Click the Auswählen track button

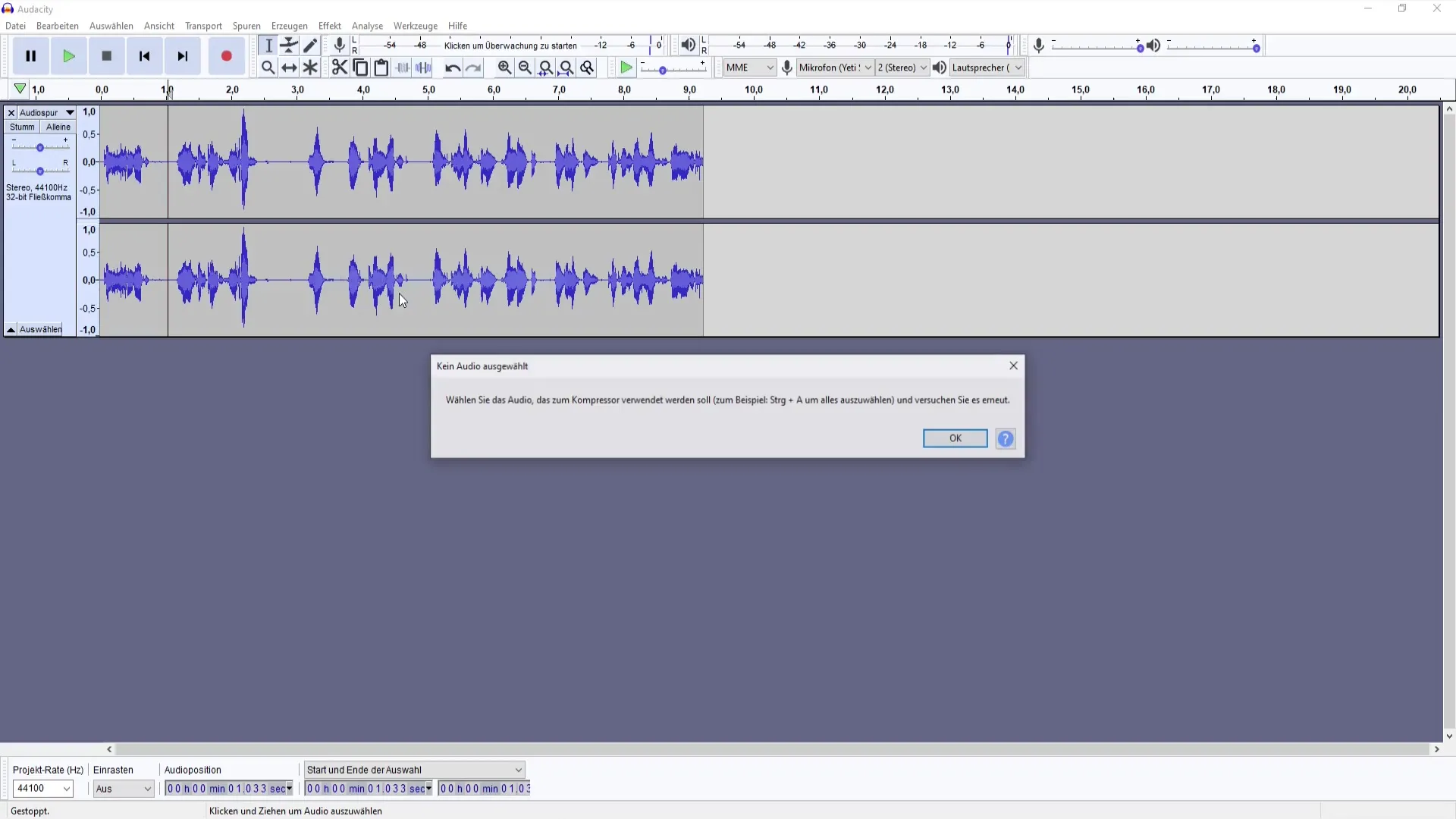pyautogui.click(x=41, y=329)
